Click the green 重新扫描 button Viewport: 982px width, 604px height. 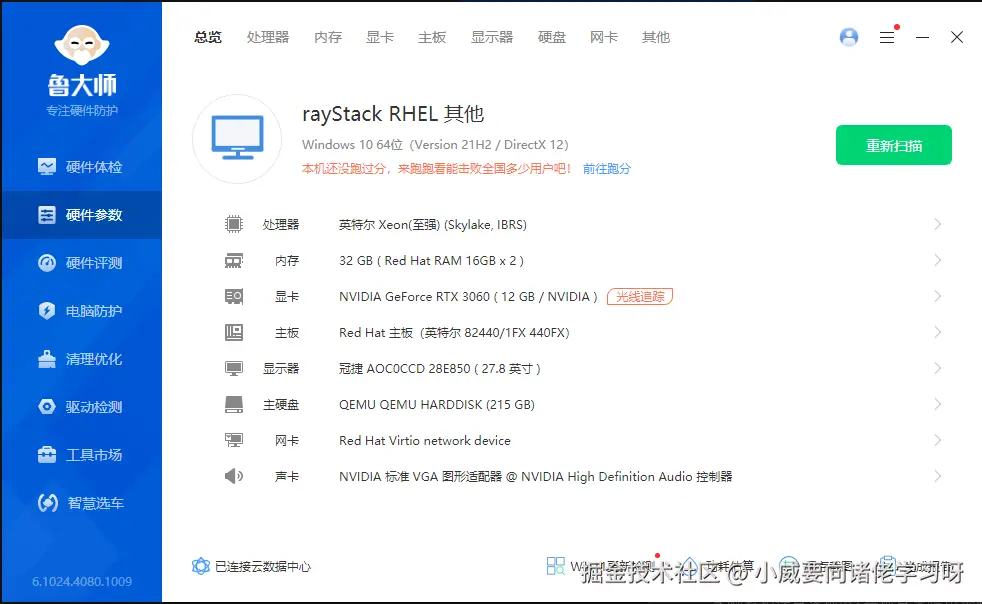coord(894,145)
